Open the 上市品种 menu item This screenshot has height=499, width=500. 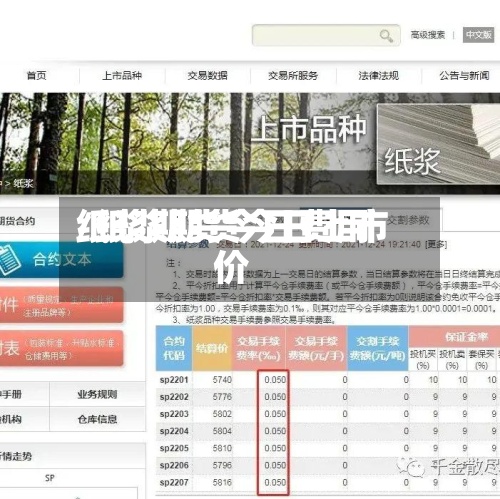pyautogui.click(x=122, y=75)
